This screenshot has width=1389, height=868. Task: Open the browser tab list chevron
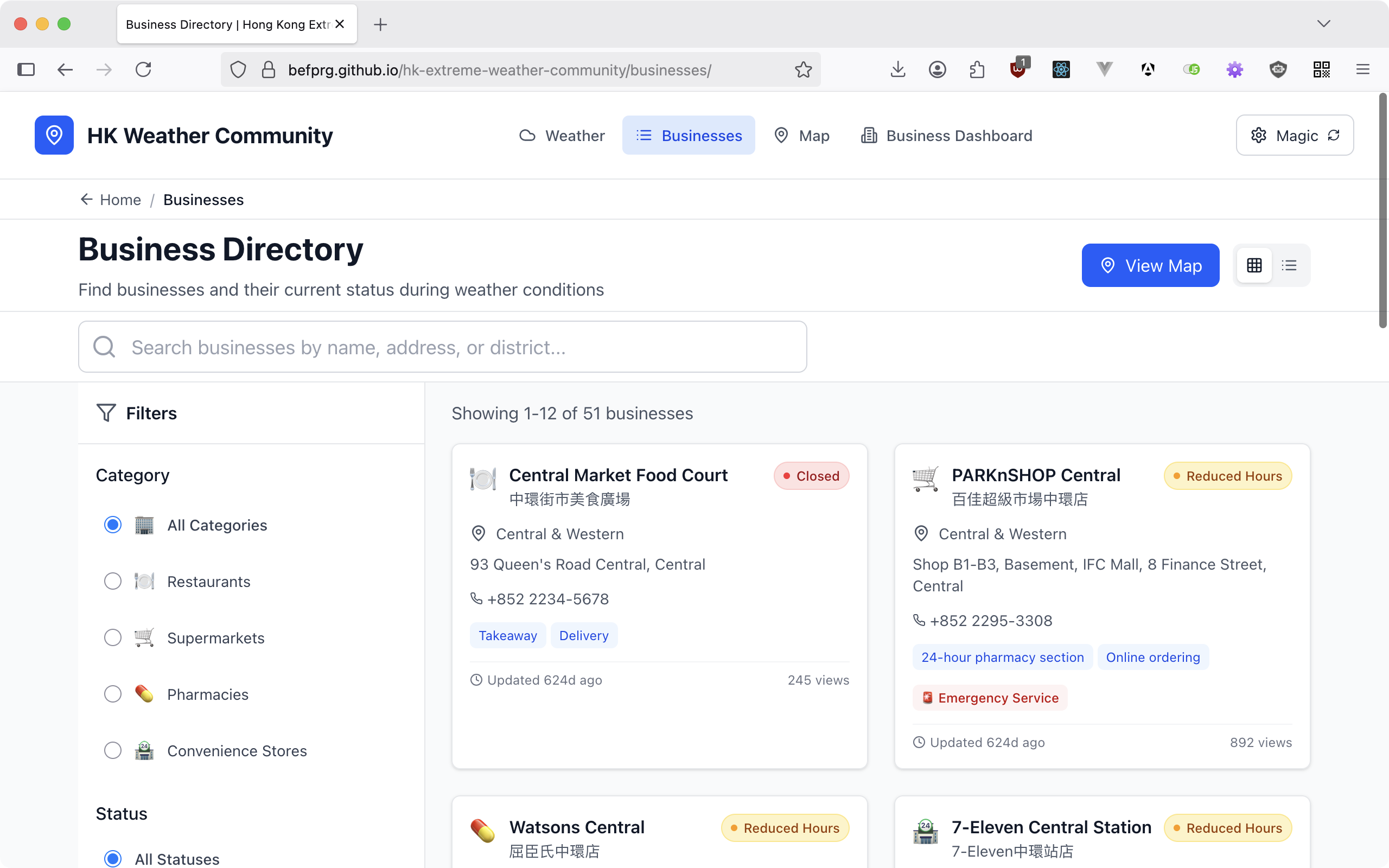pyautogui.click(x=1322, y=23)
